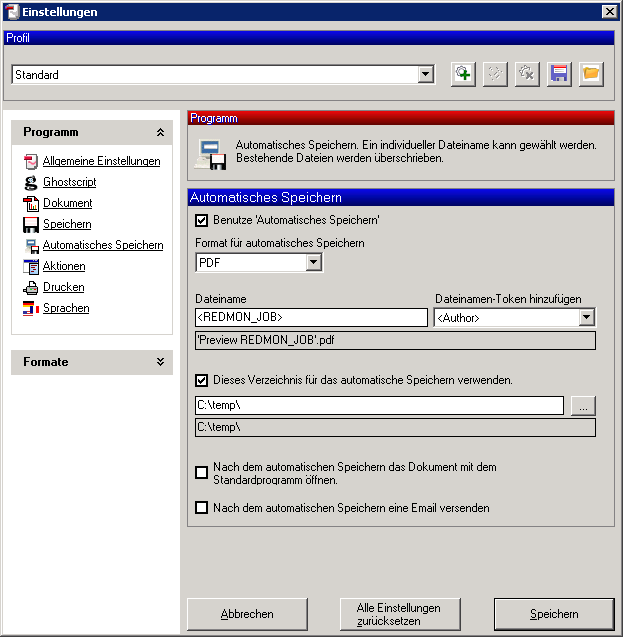Toggle 'Dieses Verzeichnis für das automatische Speichern verwenden' checkbox
623x637 pixels.
coord(201,380)
